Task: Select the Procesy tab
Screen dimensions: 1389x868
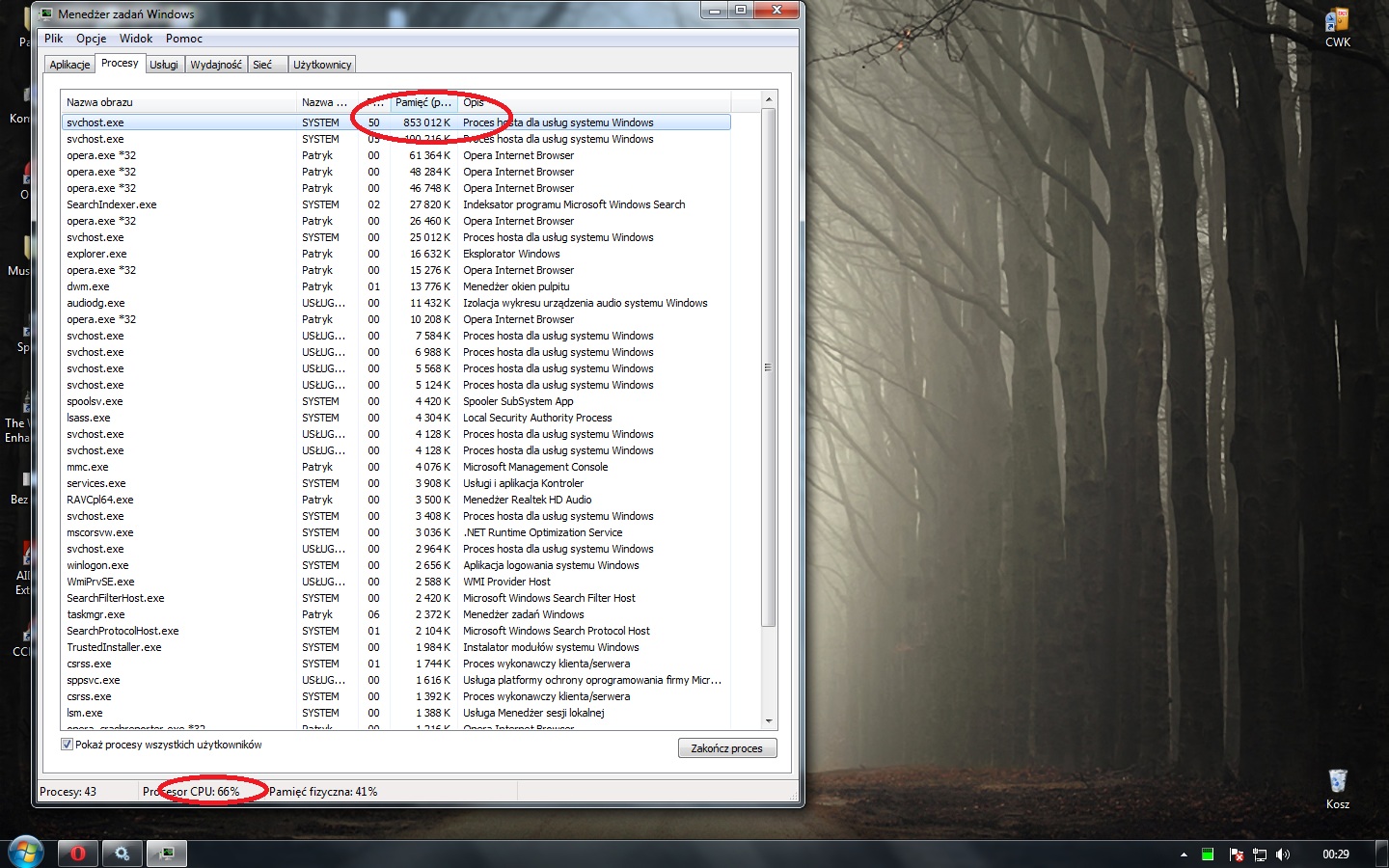Action: coord(120,63)
